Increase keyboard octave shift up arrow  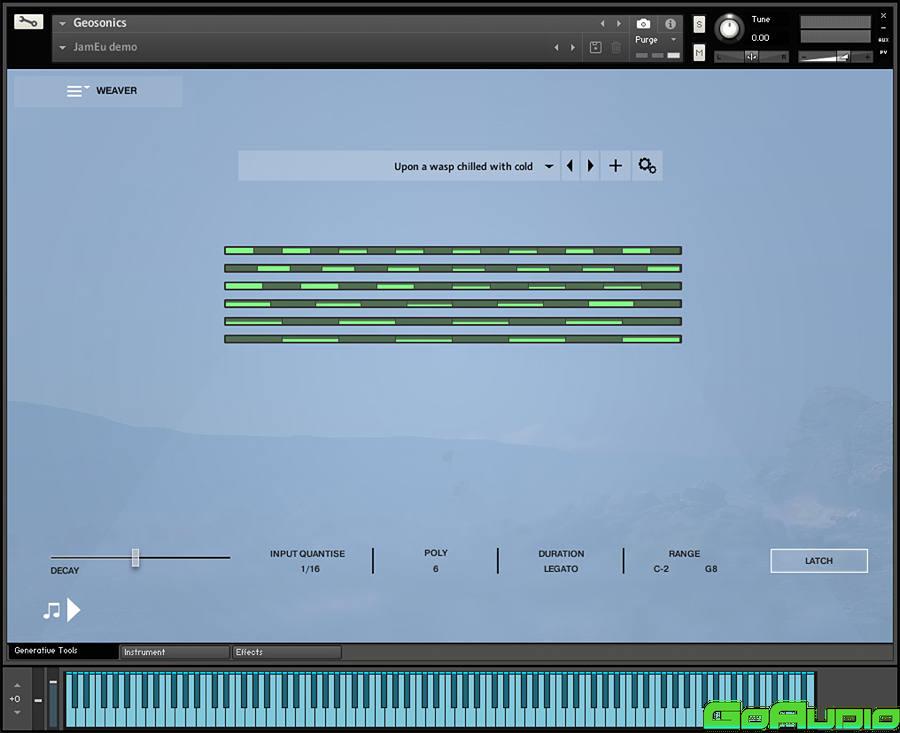17,685
